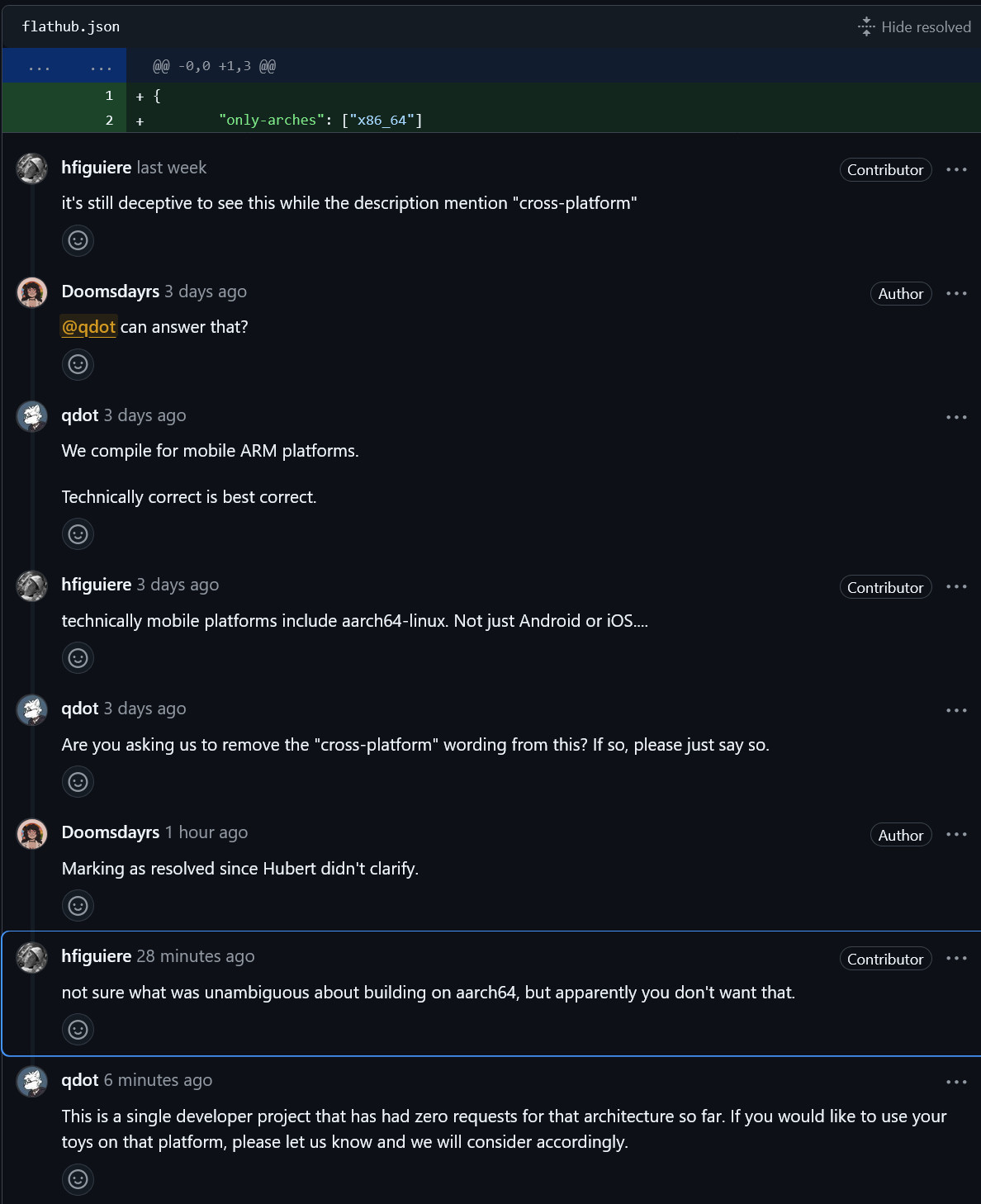This screenshot has height=1204, width=981.
Task: Click Hide resolved toggle button
Action: pyautogui.click(x=915, y=27)
